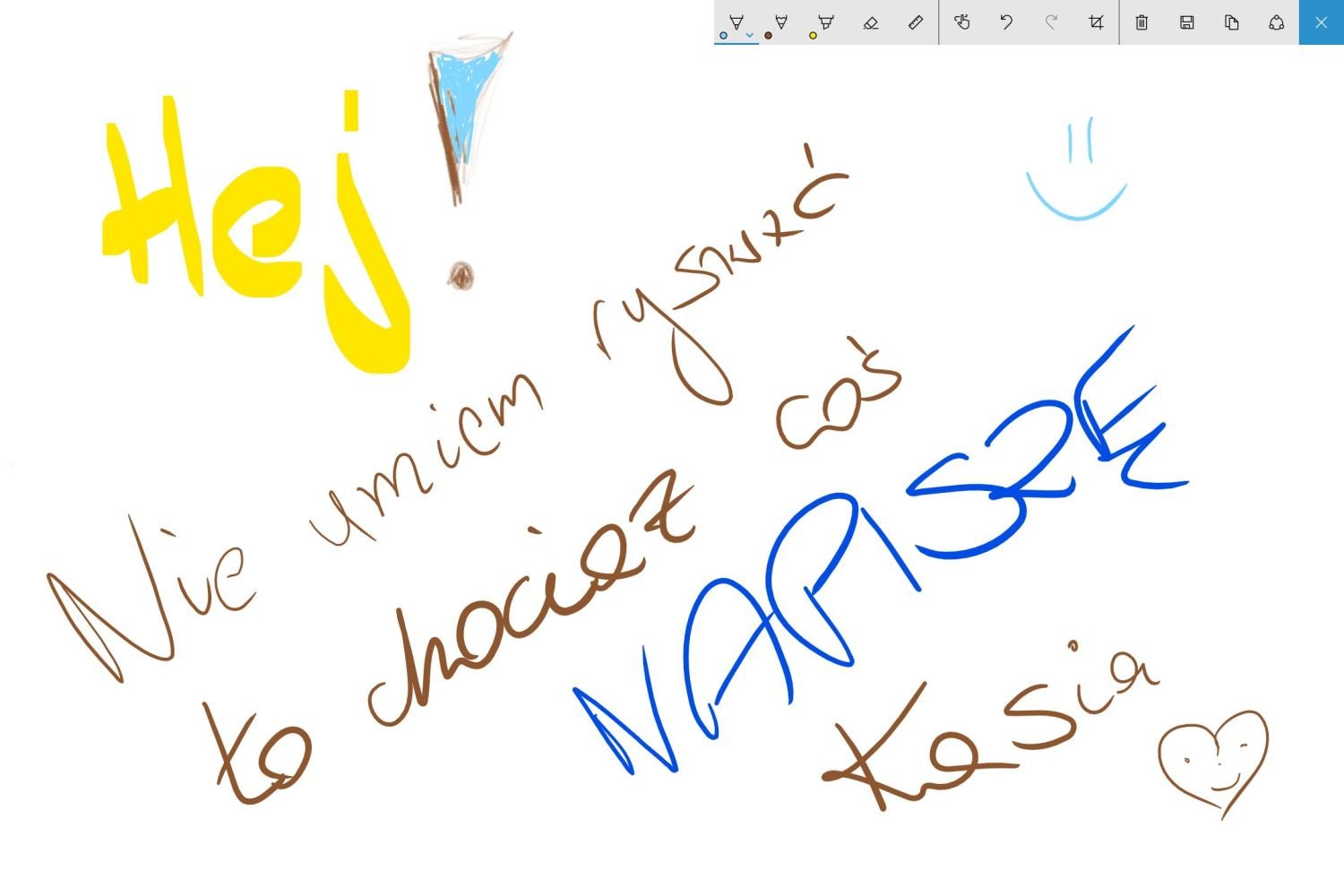Activate the crop tool

tap(1096, 22)
